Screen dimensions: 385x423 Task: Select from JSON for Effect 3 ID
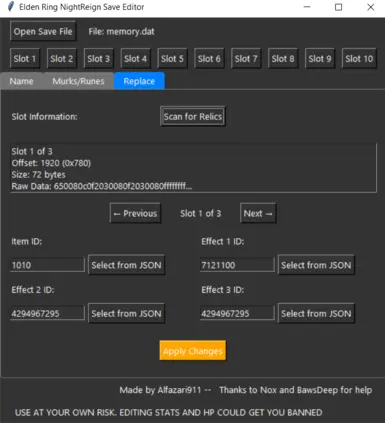(x=316, y=313)
